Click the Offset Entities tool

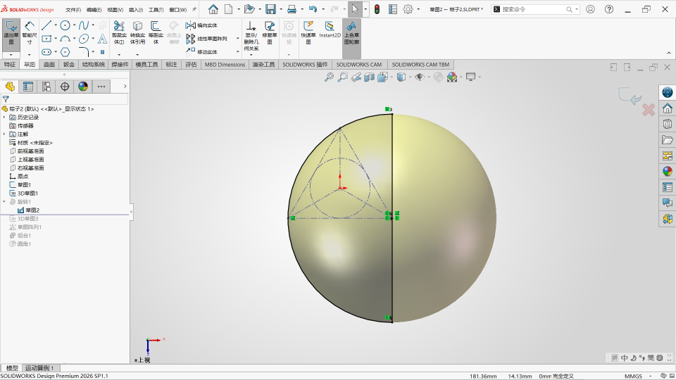(156, 33)
